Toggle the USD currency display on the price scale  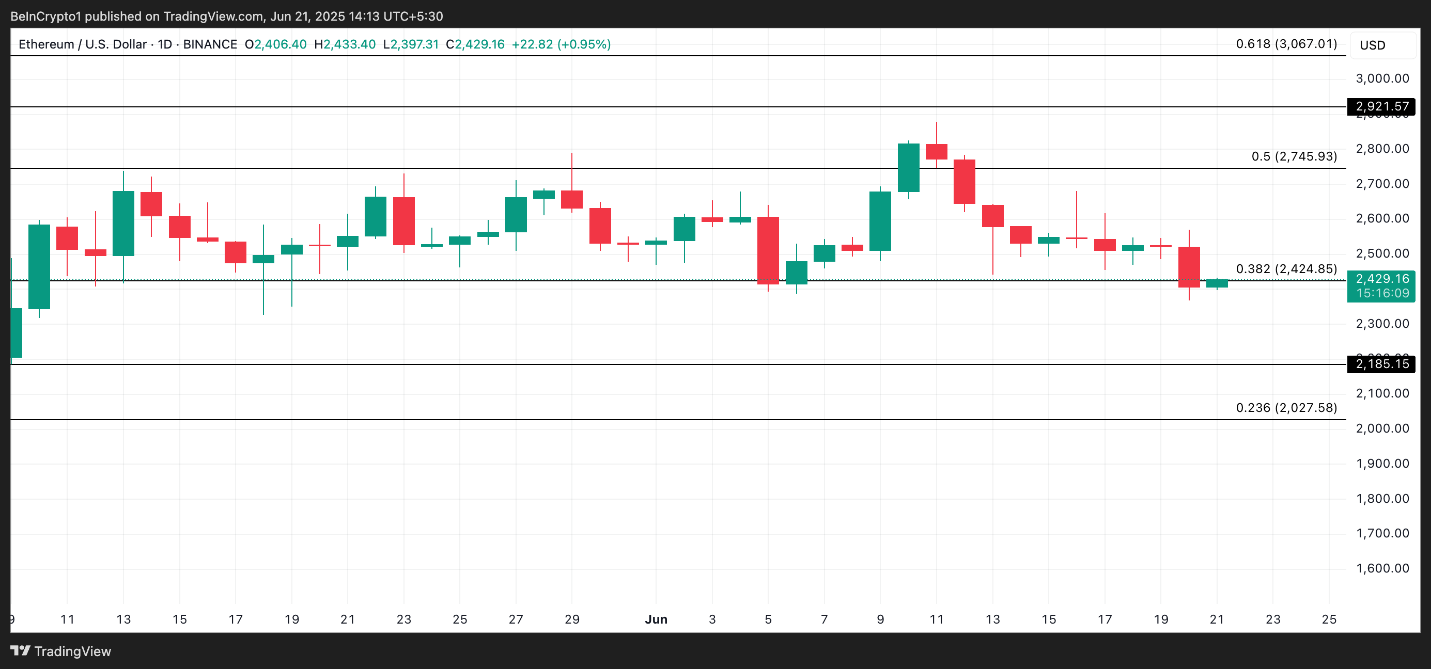(1371, 44)
